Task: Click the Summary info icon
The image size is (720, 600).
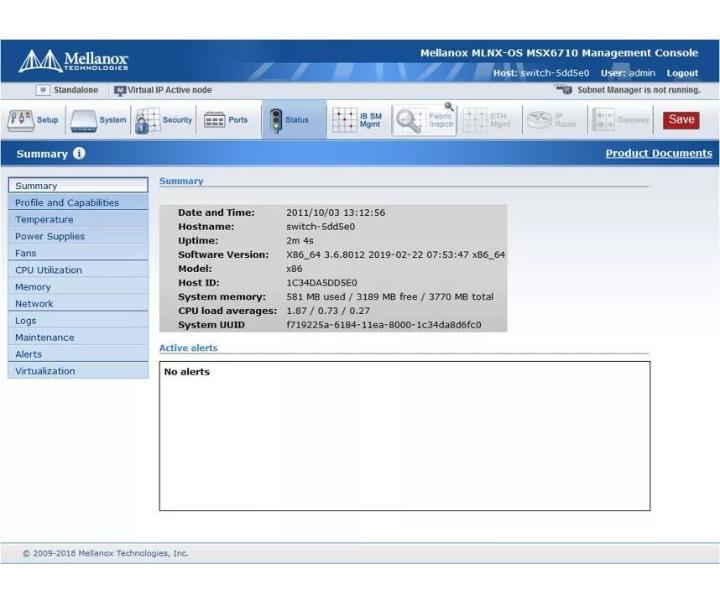Action: click(79, 153)
